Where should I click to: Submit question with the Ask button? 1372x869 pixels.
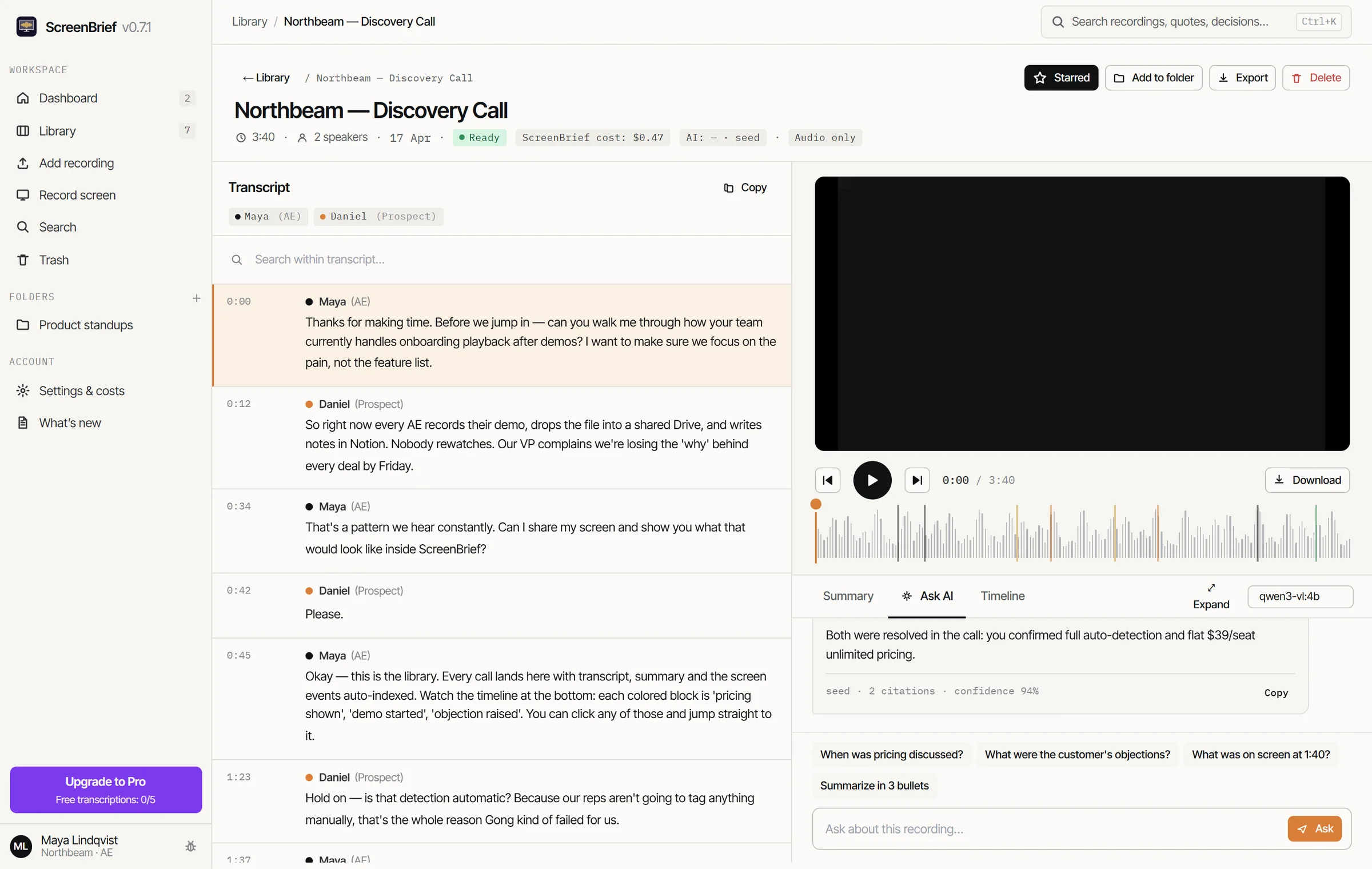[x=1315, y=829]
